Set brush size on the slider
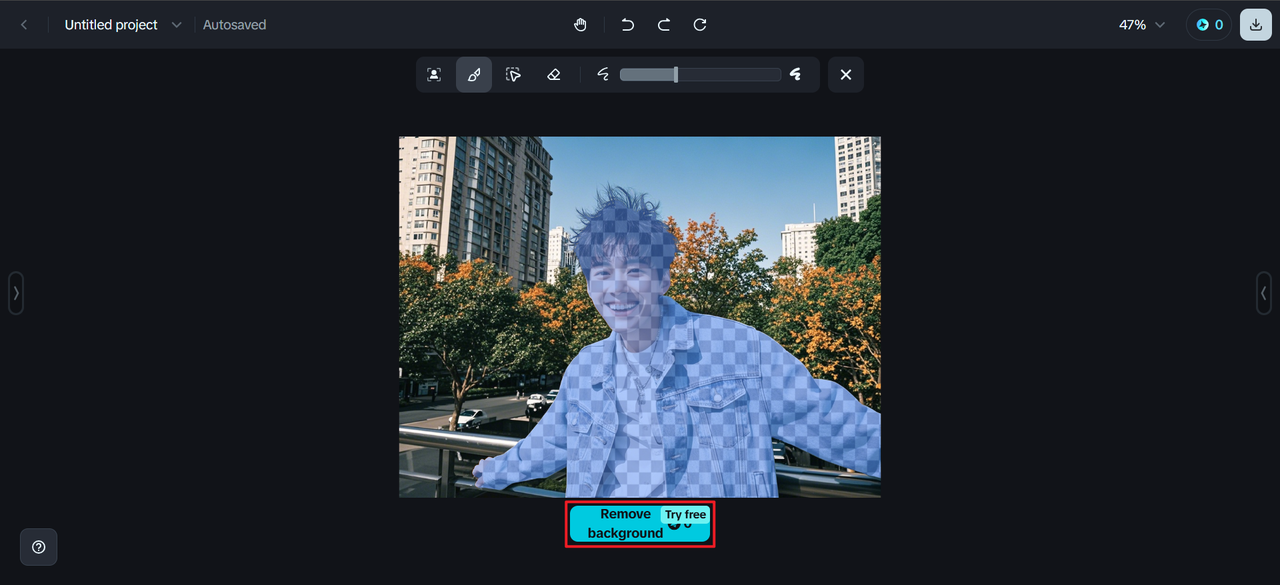The image size is (1280, 585). (700, 75)
